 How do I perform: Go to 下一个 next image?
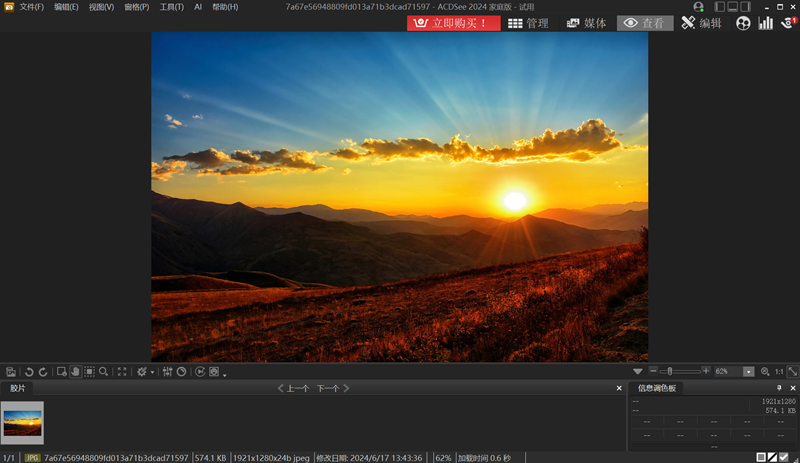[333, 388]
